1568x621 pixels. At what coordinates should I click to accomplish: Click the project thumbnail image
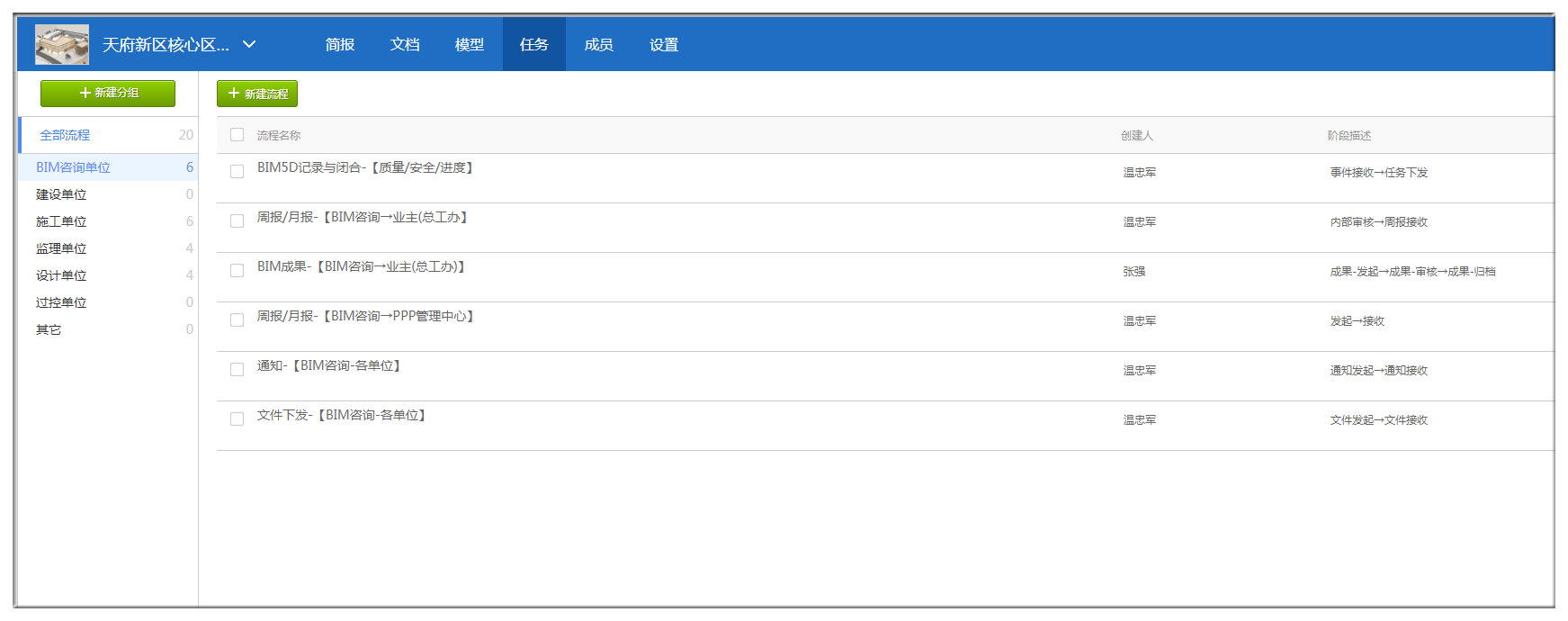click(x=62, y=44)
